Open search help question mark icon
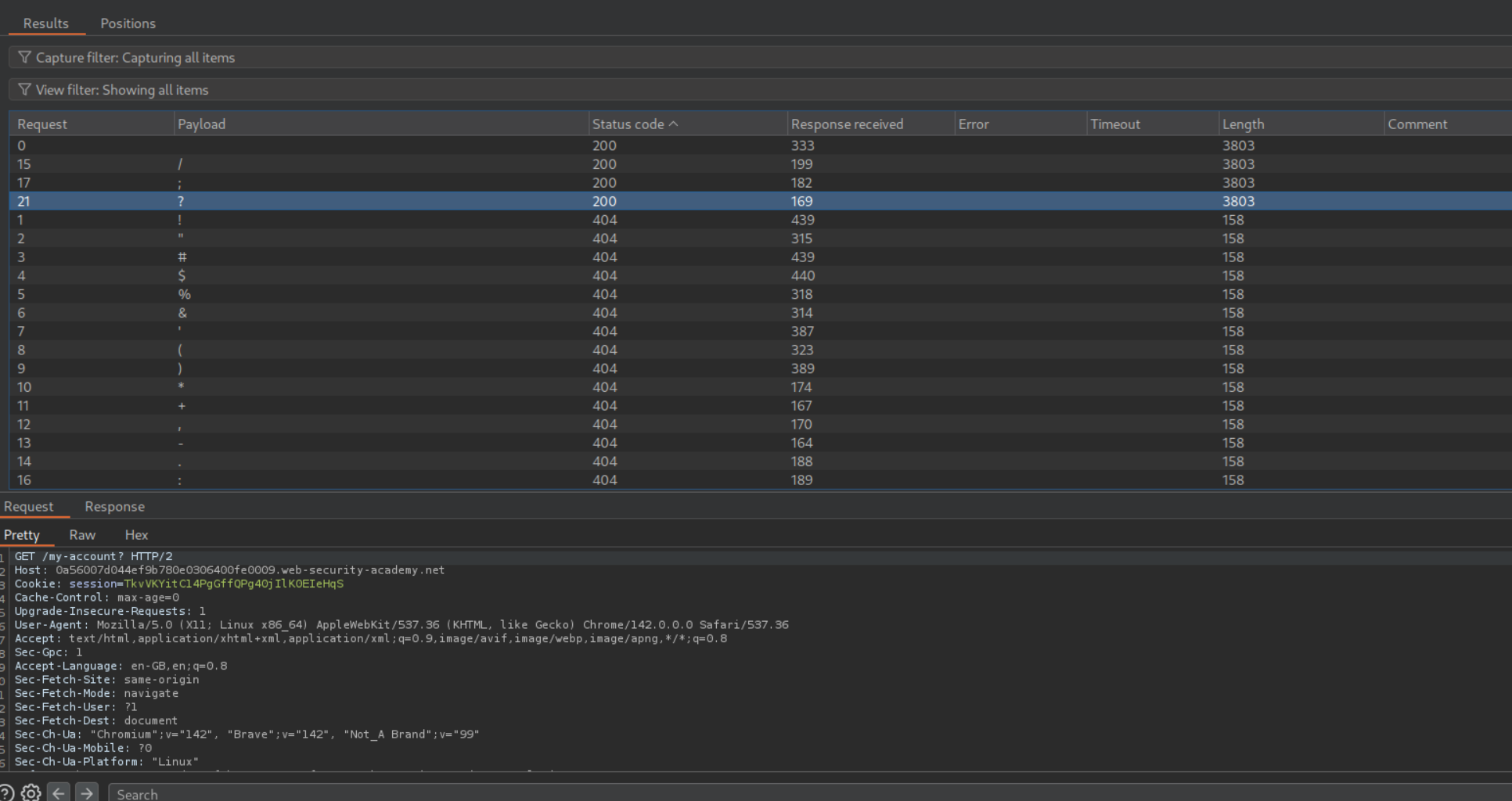 [x=5, y=793]
